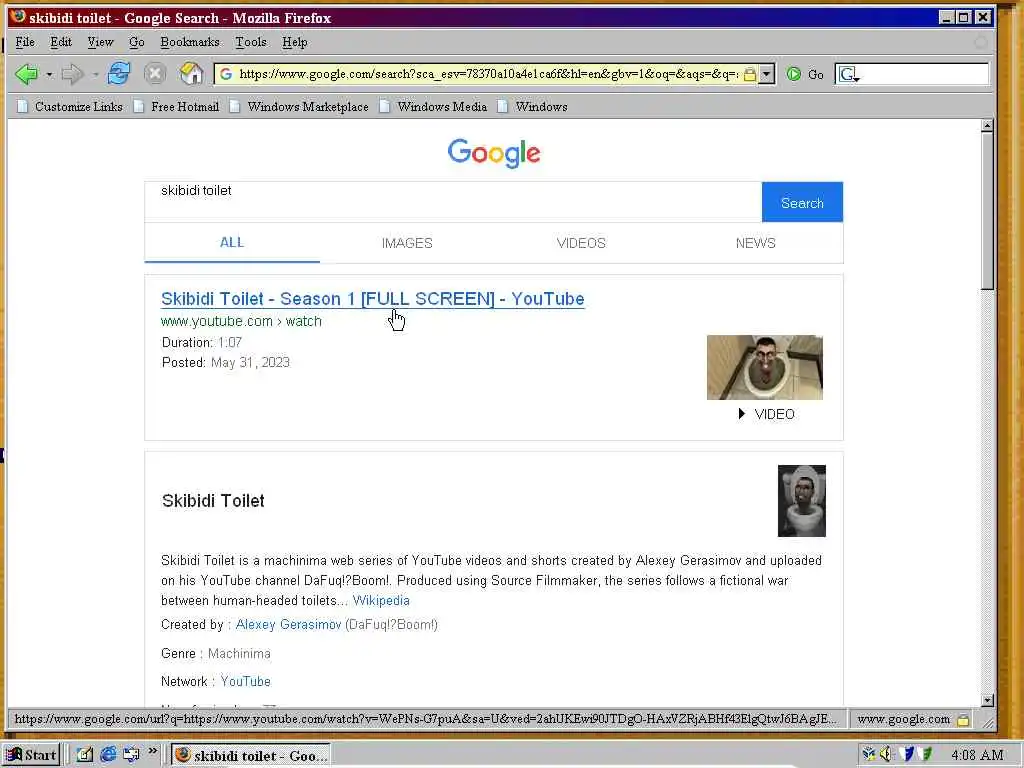Open the Bookmarks menu

coord(189,42)
